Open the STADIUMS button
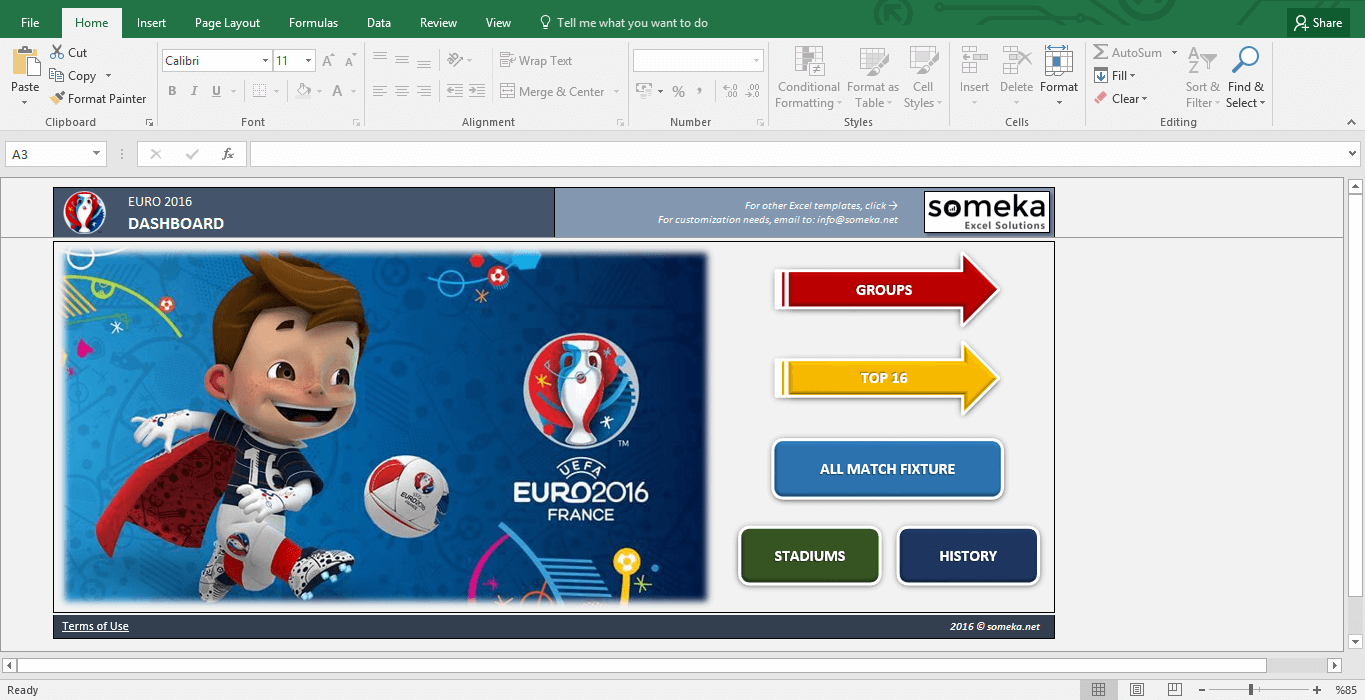1365x700 pixels. pos(810,556)
